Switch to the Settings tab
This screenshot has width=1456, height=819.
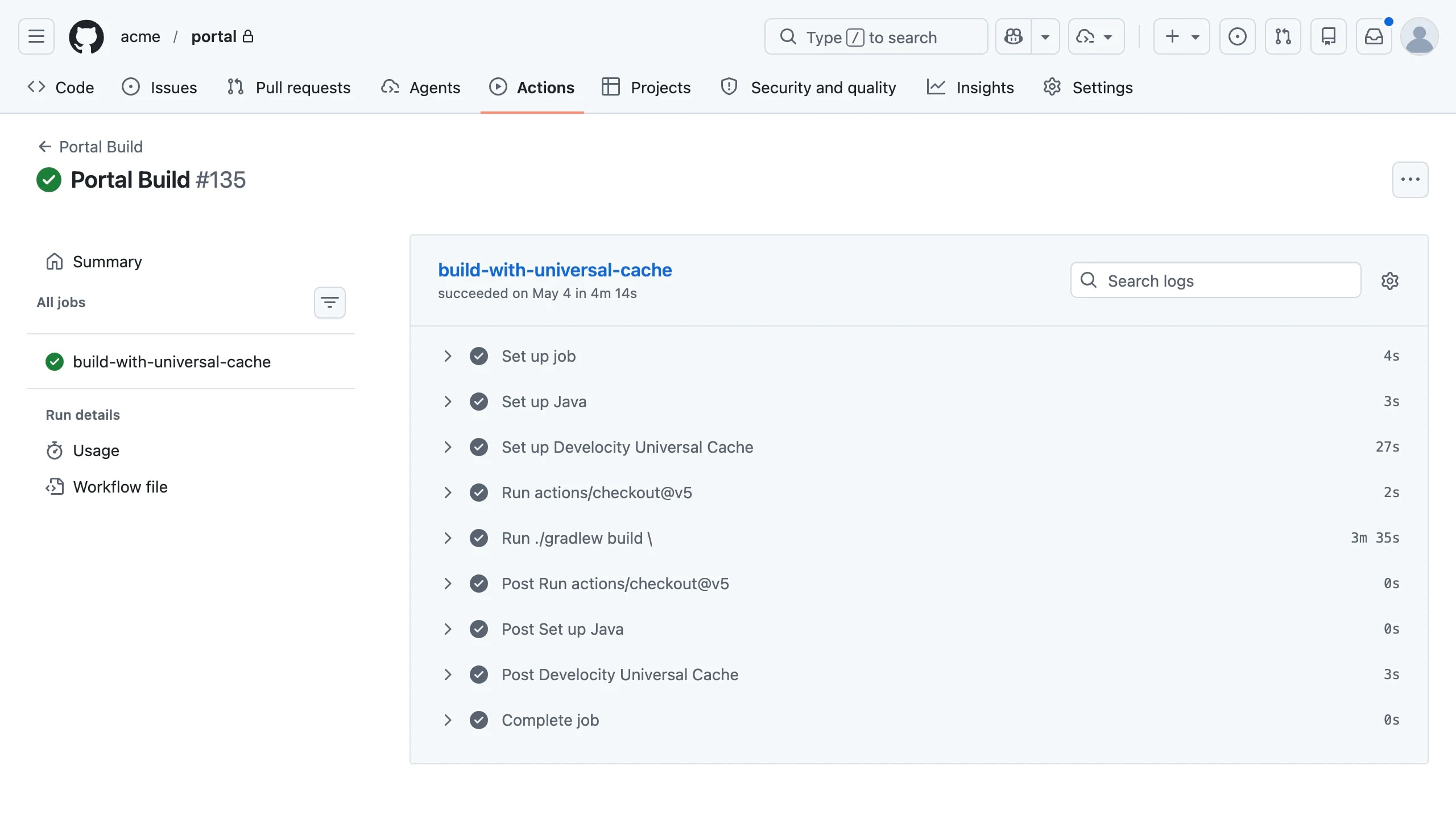pos(1088,87)
